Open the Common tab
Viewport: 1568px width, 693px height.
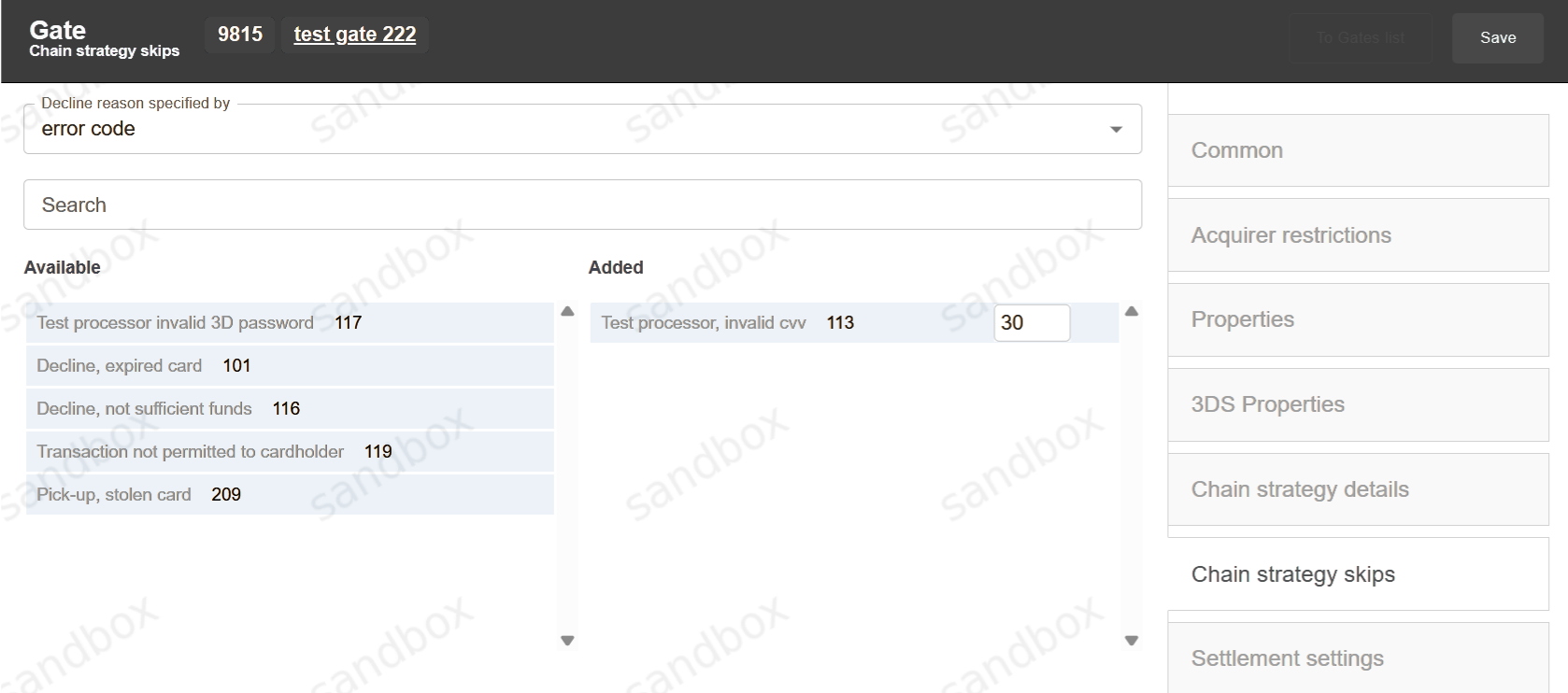tap(1357, 150)
